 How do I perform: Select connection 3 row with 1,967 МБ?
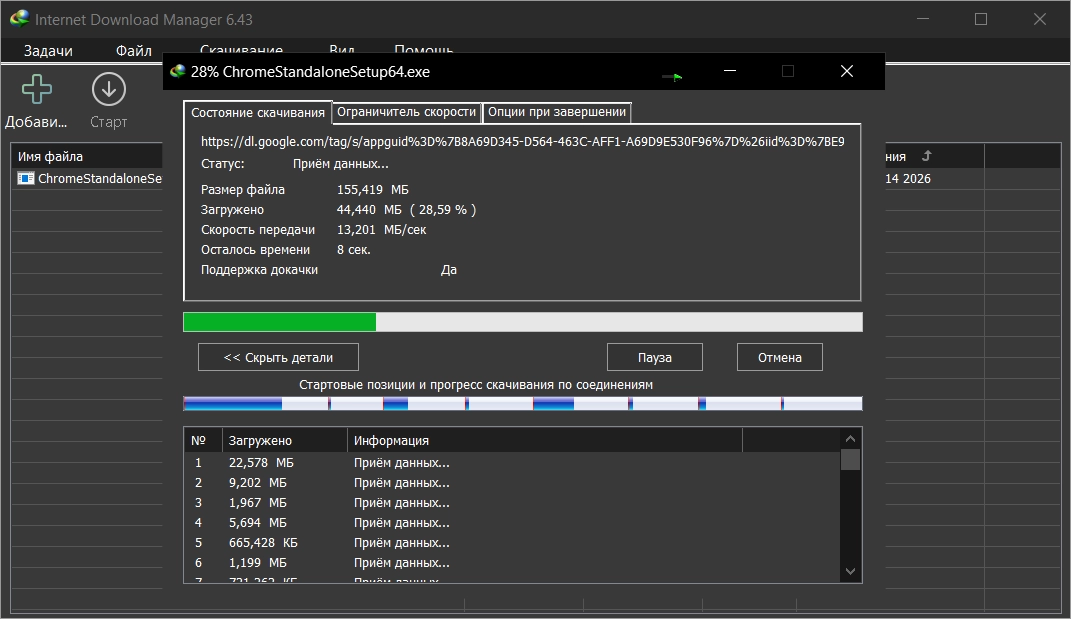click(x=512, y=502)
